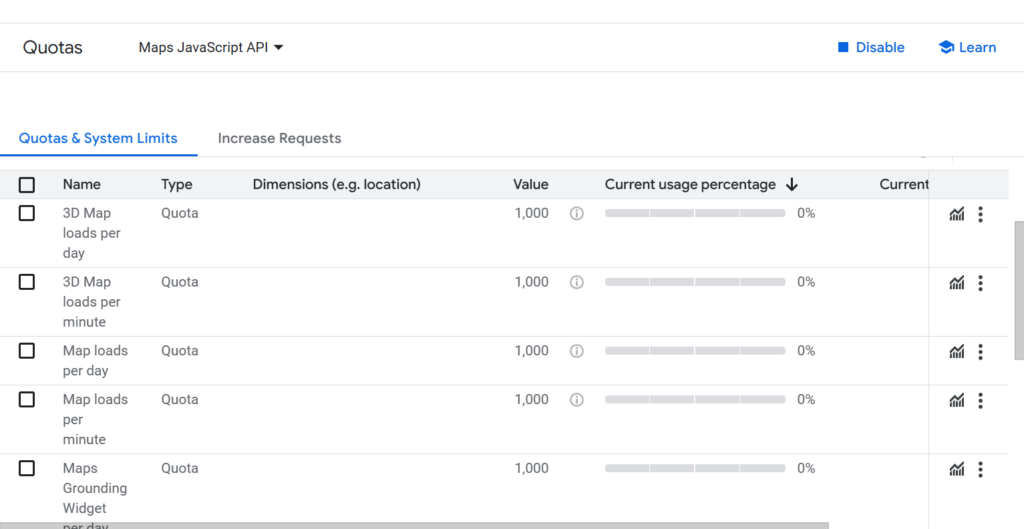
Task: Click usage bar for Map loads per day
Action: pos(695,351)
